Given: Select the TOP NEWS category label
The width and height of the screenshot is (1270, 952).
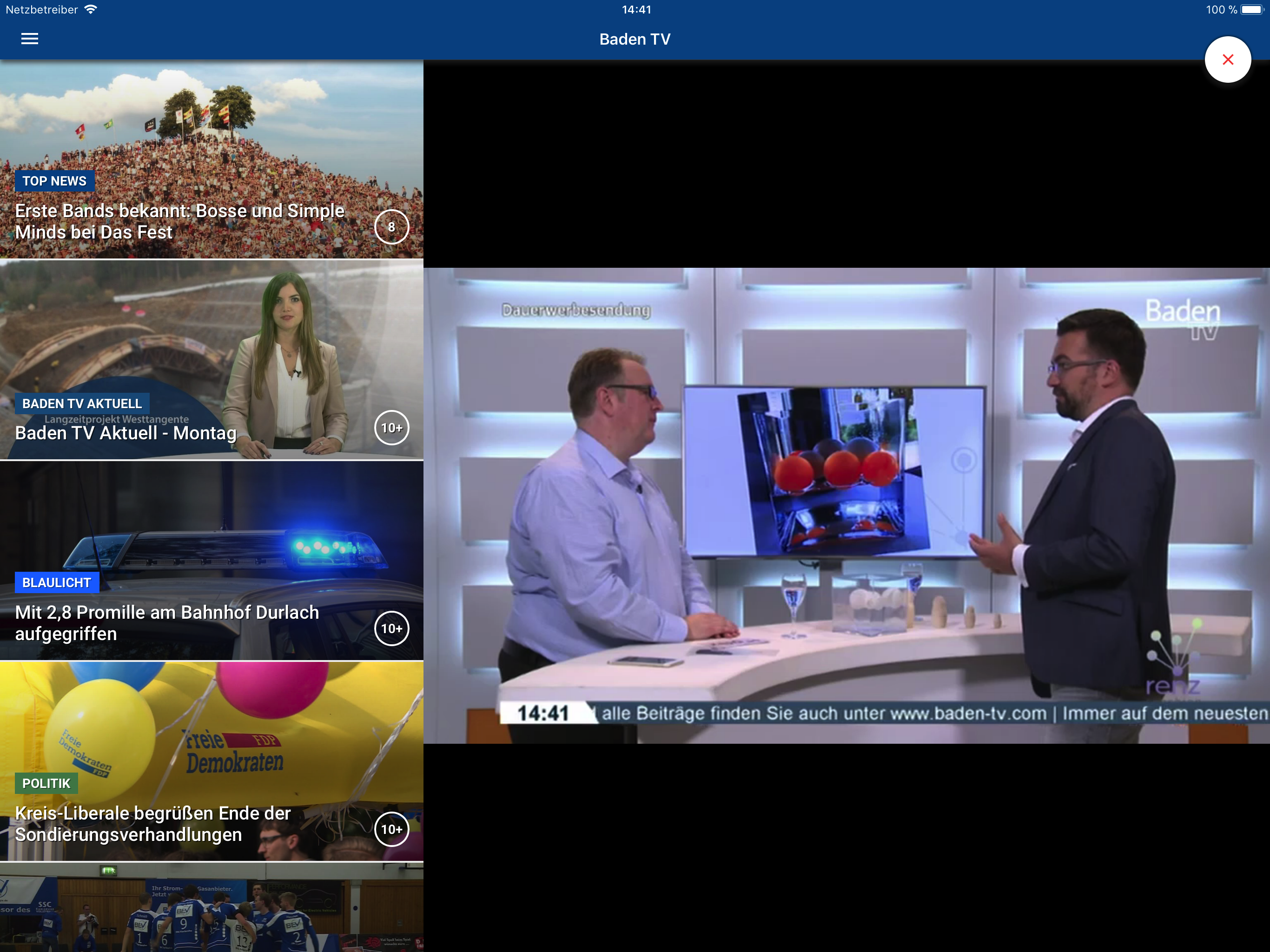Looking at the screenshot, I should tap(54, 181).
